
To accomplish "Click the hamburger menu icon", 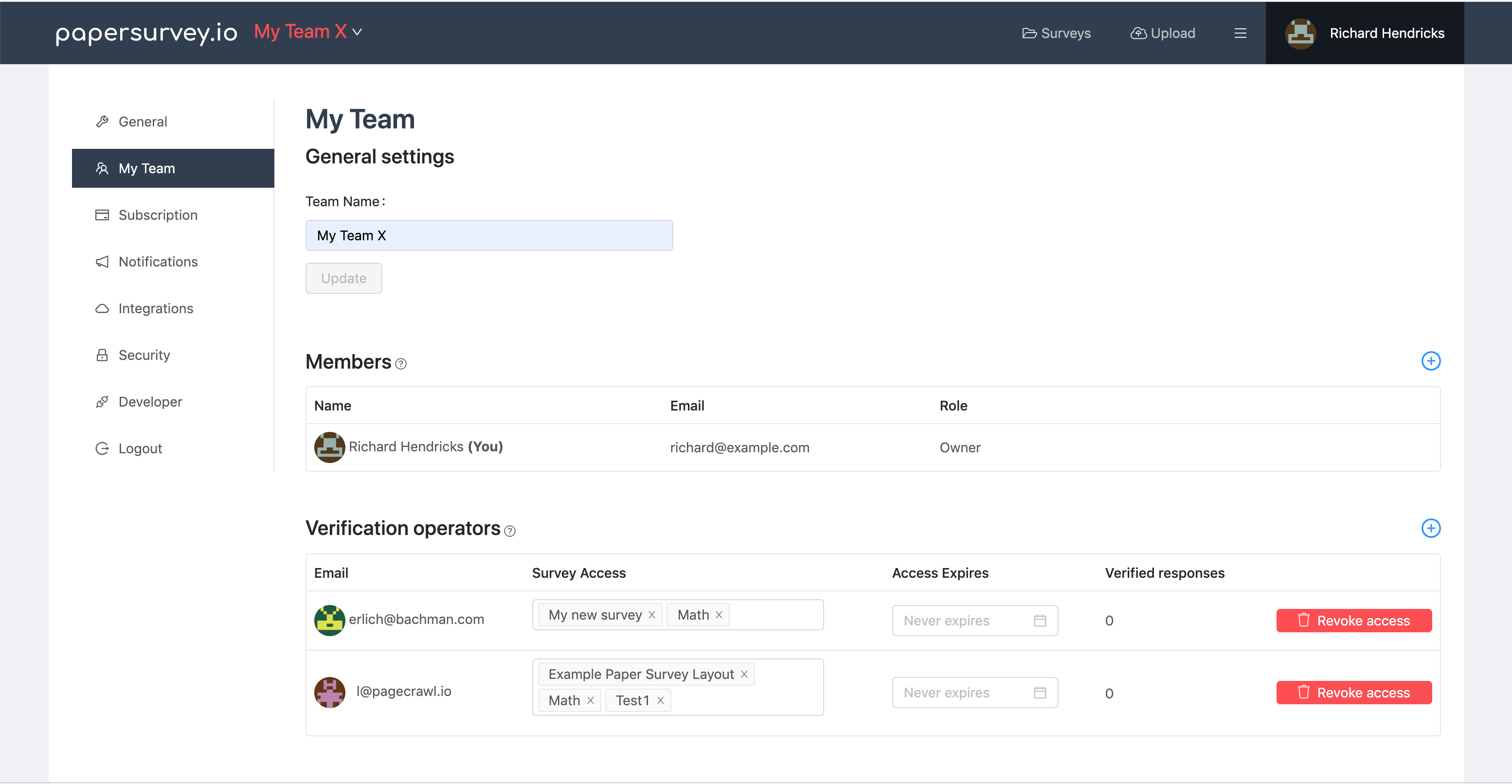I will 1240,33.
